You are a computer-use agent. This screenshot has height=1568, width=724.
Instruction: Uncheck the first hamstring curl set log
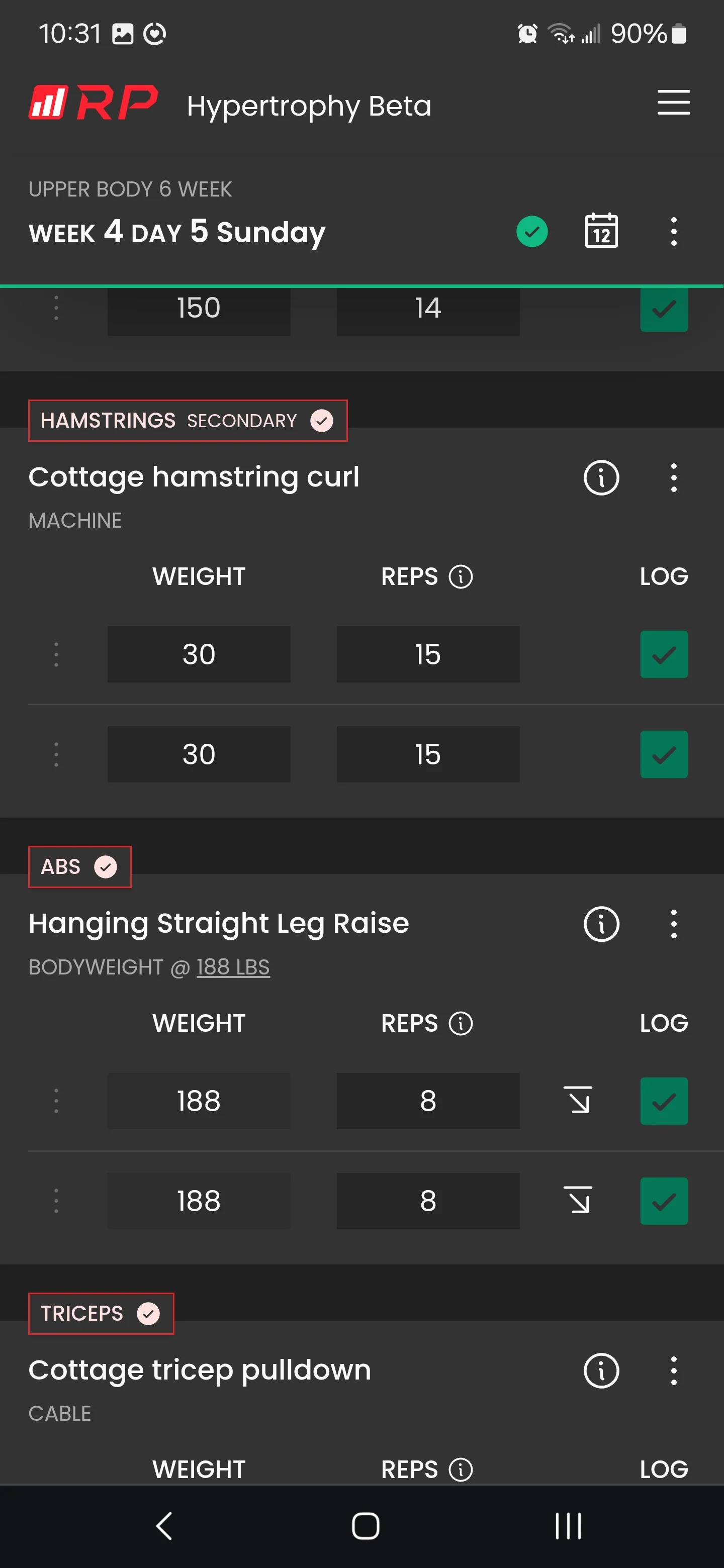click(x=664, y=654)
